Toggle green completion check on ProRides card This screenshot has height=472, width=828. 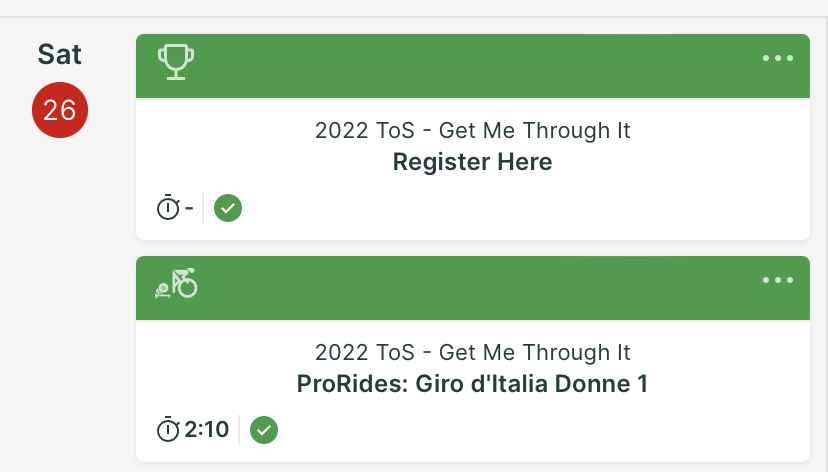(x=264, y=430)
